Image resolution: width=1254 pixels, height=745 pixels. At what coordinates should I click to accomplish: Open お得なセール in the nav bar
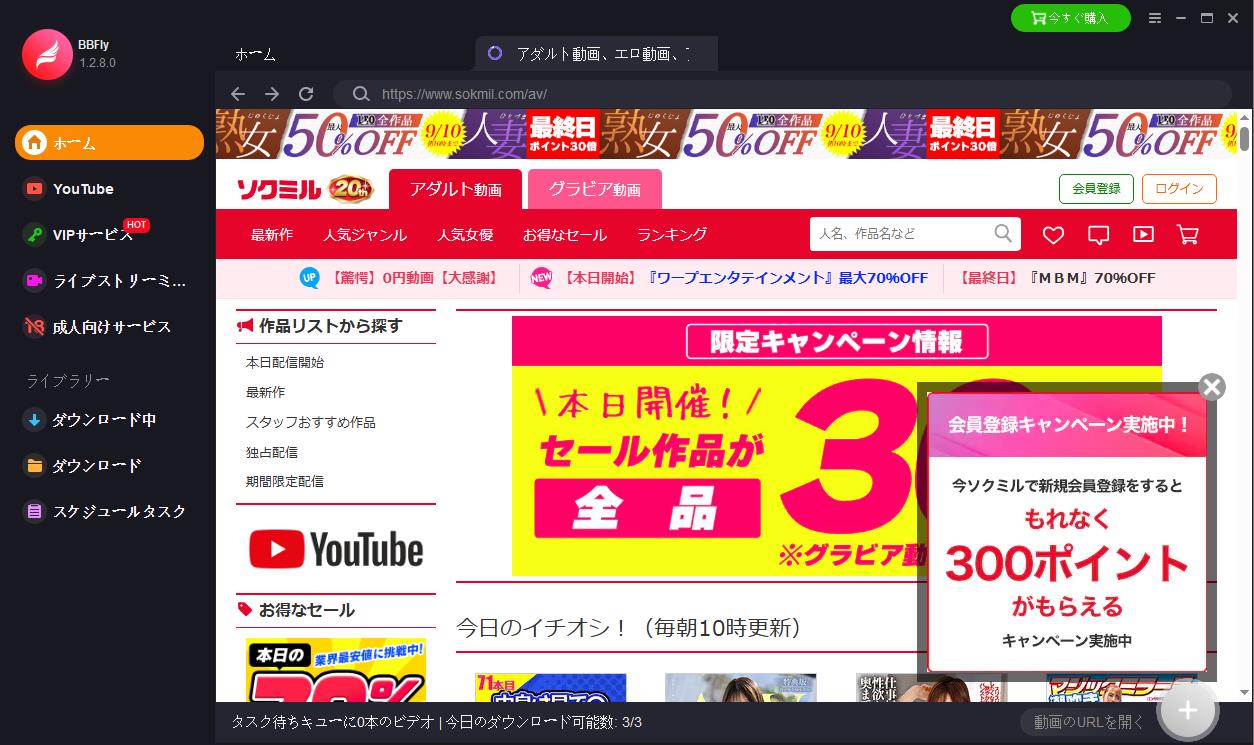coord(565,235)
